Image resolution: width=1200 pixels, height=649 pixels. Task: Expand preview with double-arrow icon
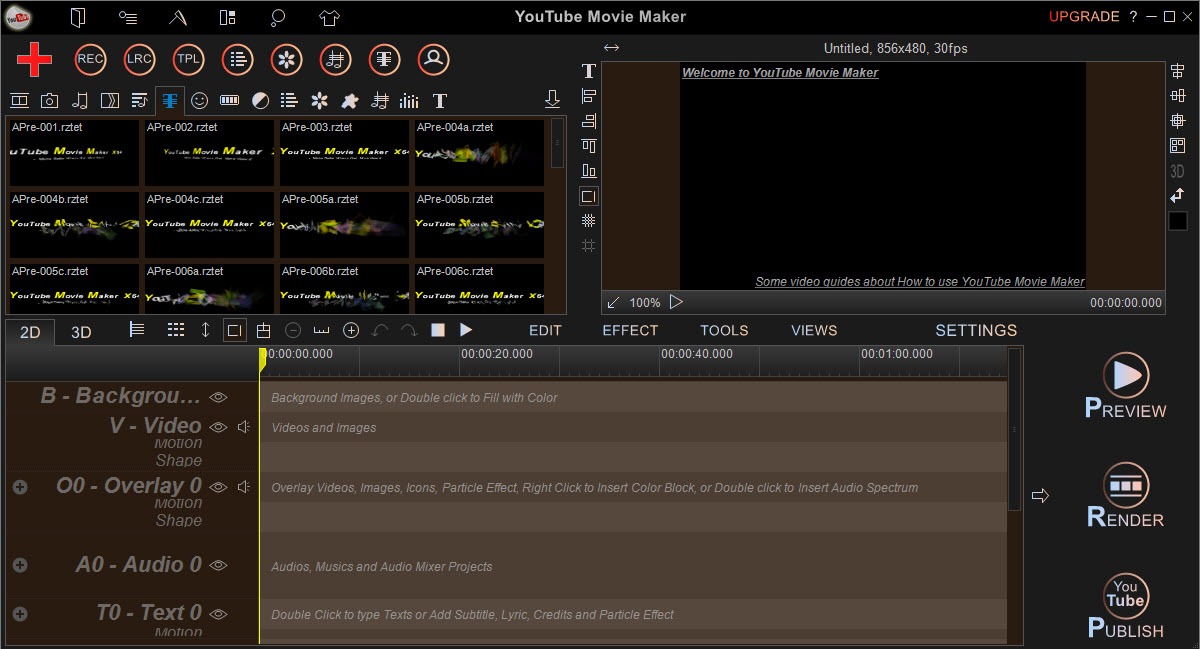coord(612,48)
